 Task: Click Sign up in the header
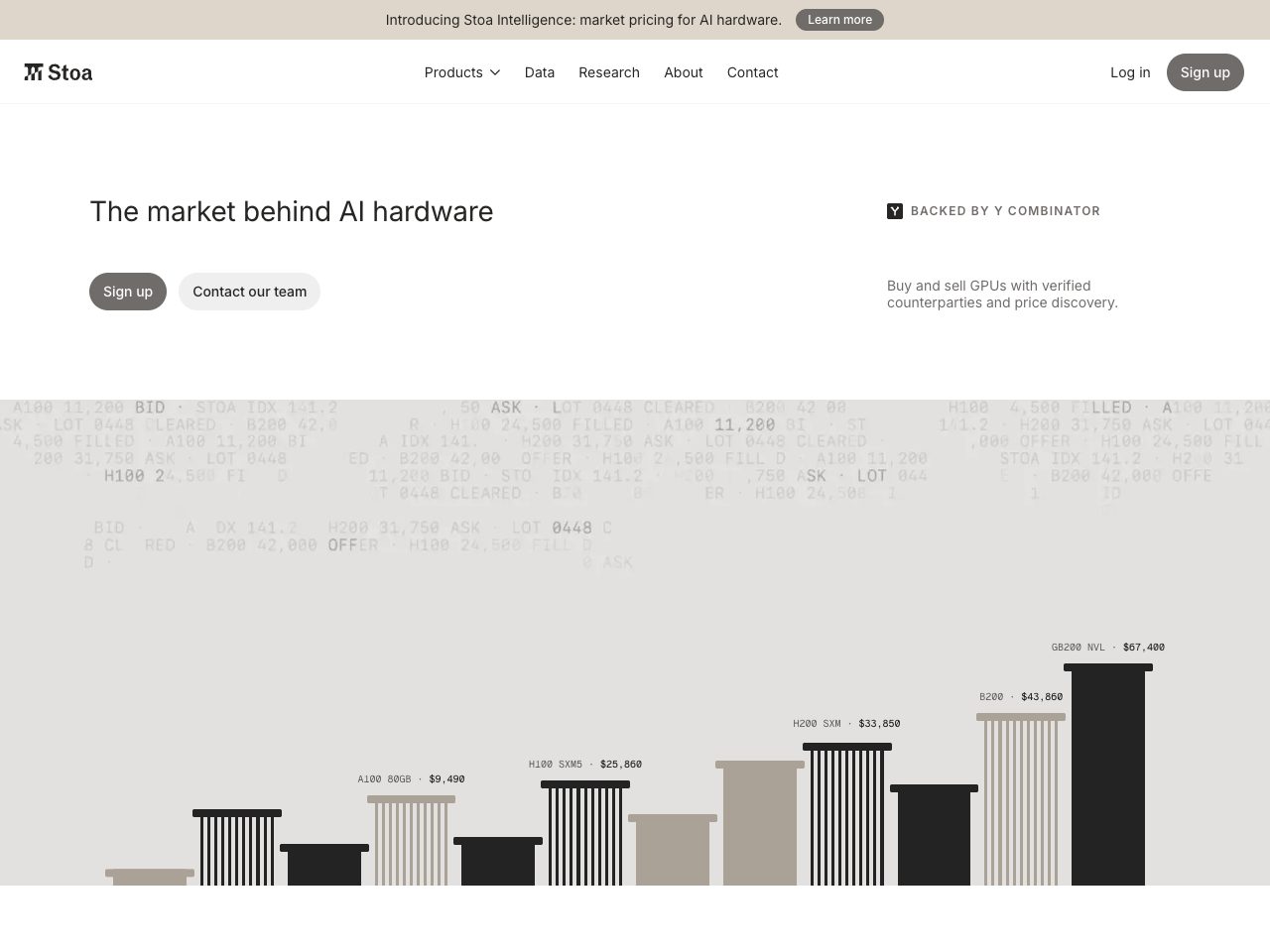1205,72
